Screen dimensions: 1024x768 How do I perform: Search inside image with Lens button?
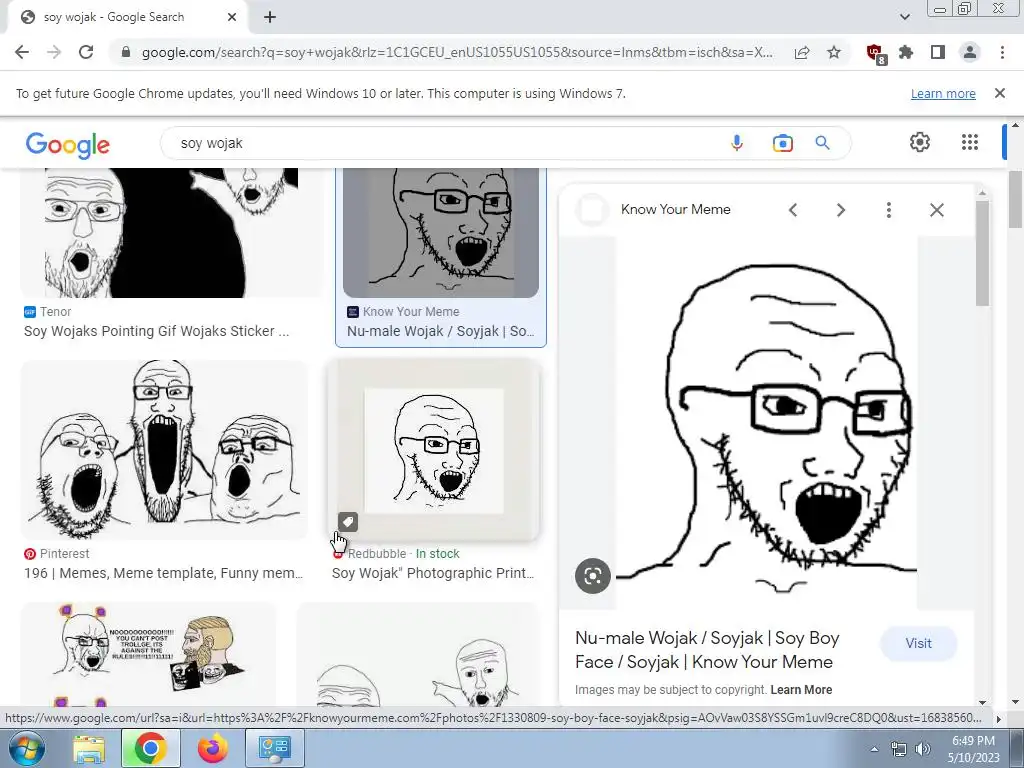(592, 576)
